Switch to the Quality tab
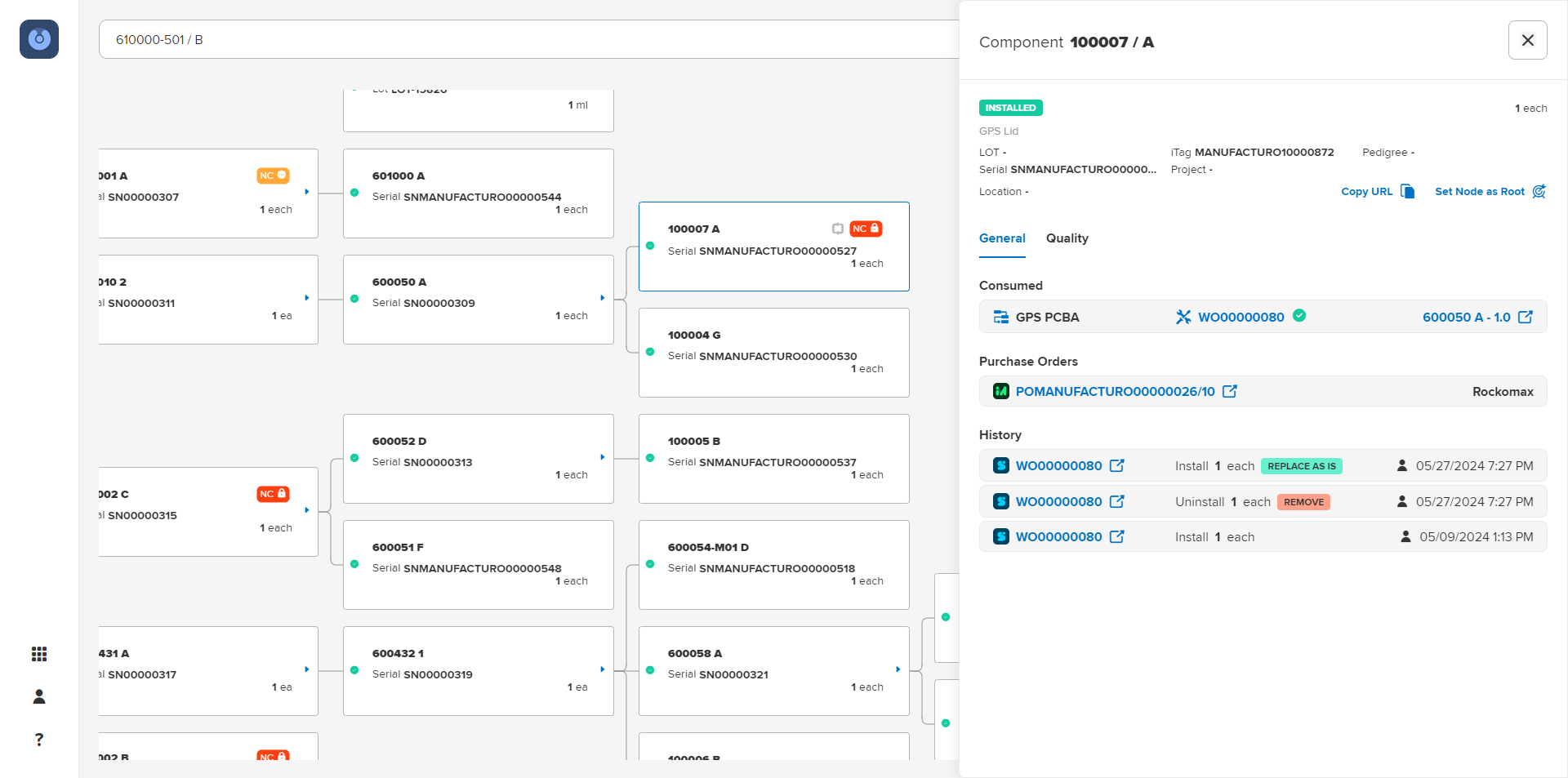 pos(1067,238)
